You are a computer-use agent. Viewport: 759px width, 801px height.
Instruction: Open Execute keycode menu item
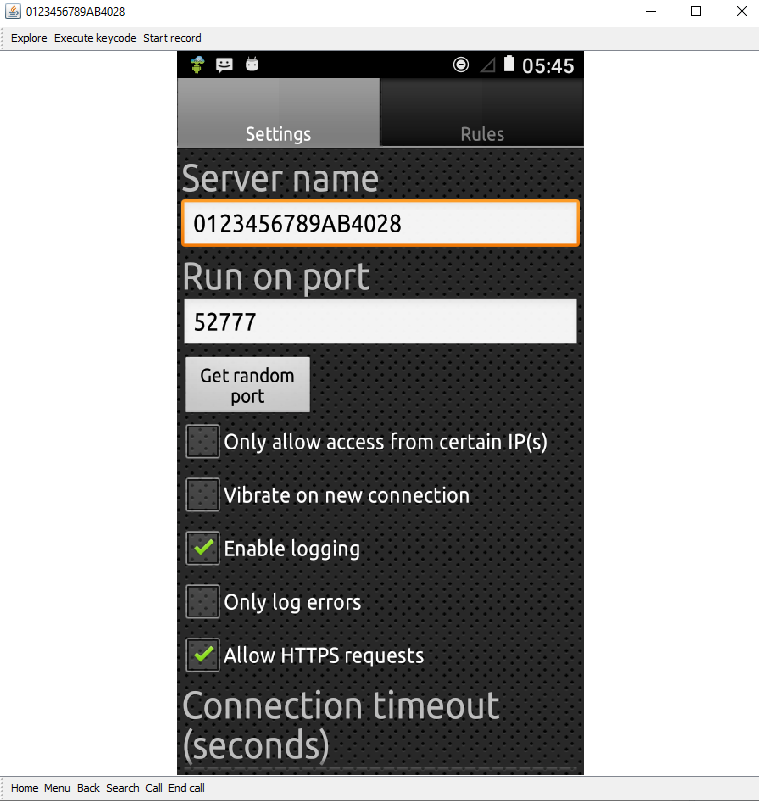[95, 38]
